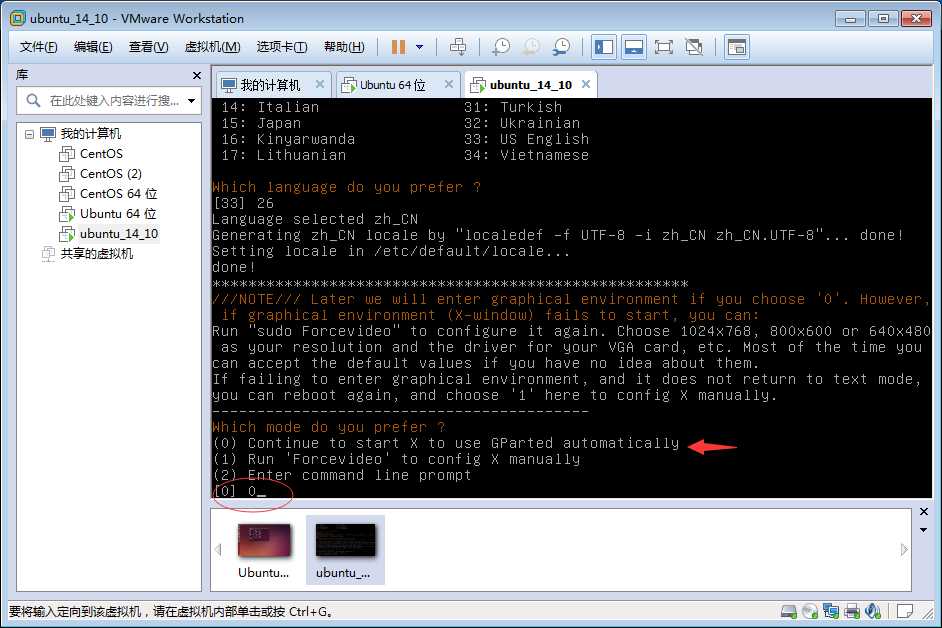Viewport: 942px width, 628px height.
Task: Click the printer status icon
Action: click(x=852, y=611)
